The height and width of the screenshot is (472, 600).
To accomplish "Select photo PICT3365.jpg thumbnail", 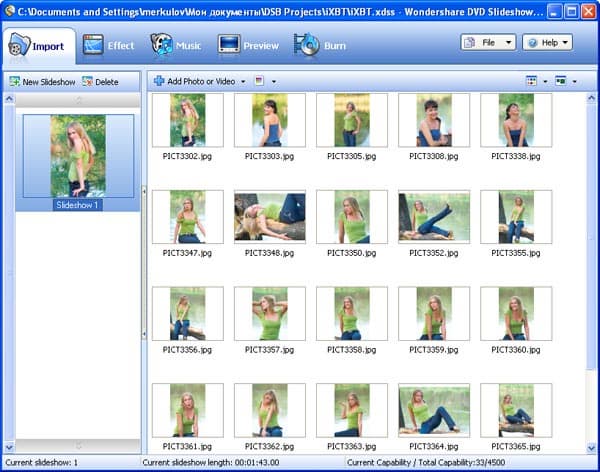I will point(516,411).
